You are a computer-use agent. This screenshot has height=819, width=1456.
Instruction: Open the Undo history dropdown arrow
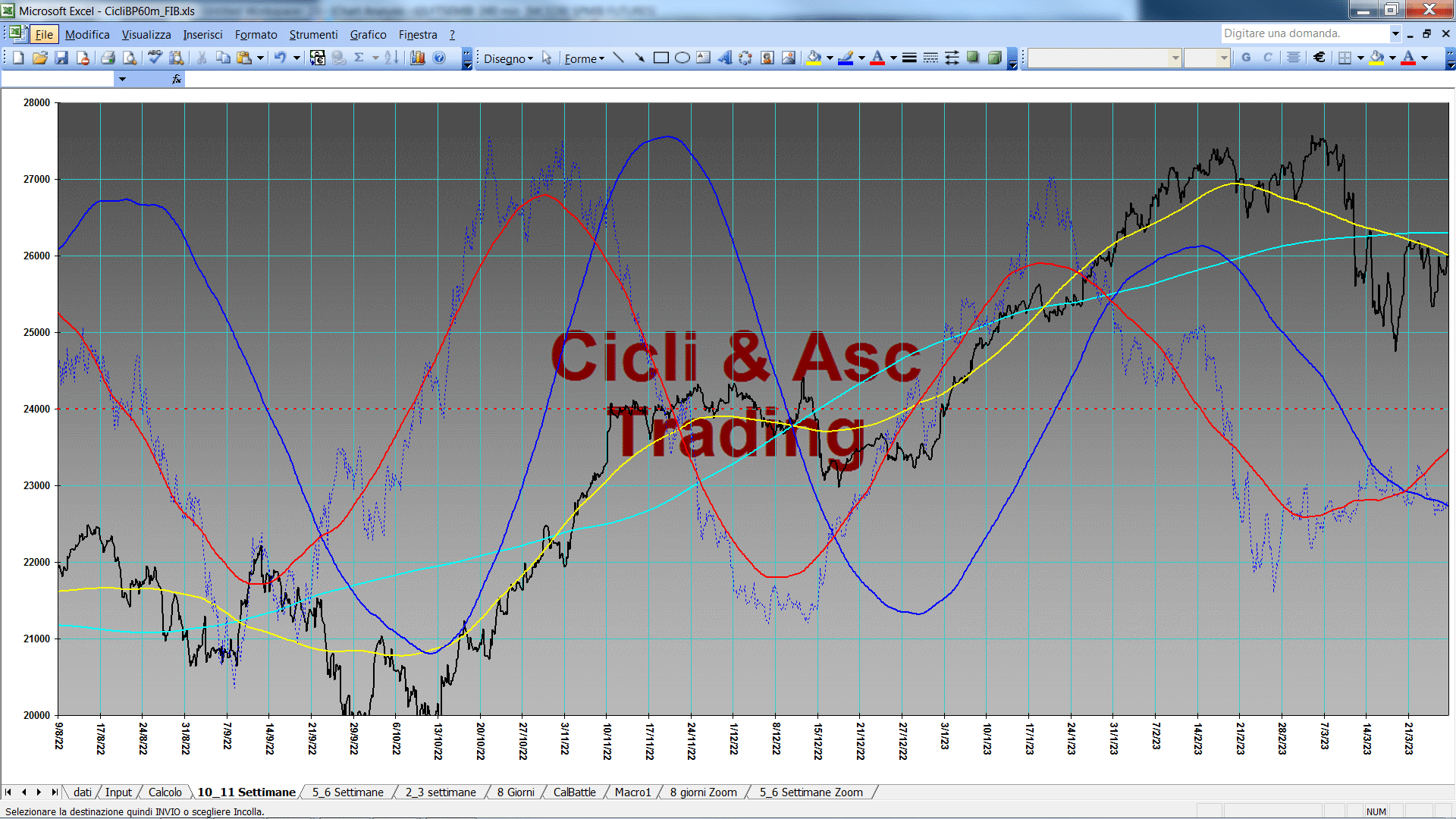click(297, 58)
